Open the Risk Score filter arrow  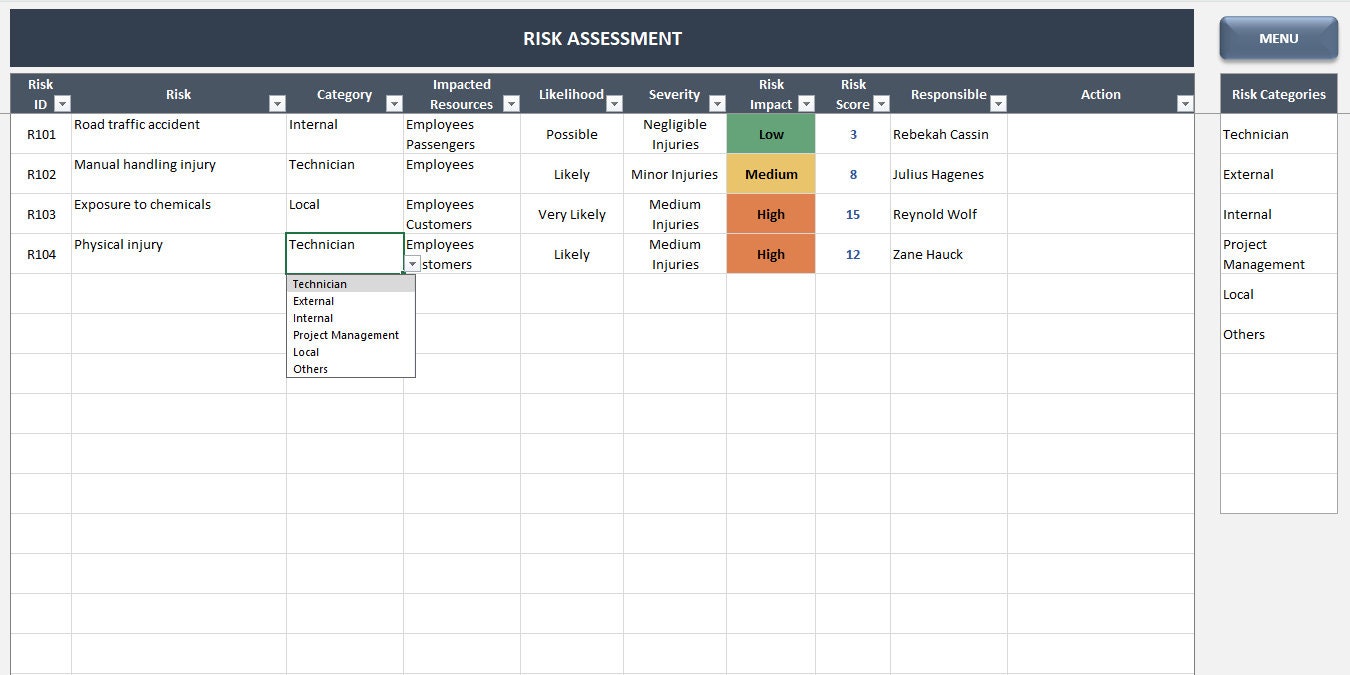(881, 104)
